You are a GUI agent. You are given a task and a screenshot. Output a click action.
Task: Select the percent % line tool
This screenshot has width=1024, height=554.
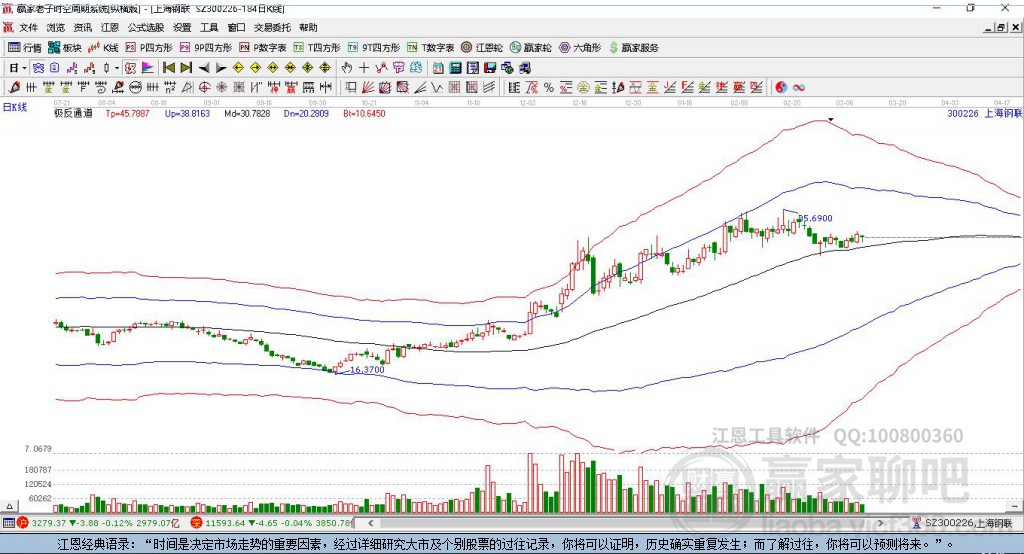click(x=549, y=88)
